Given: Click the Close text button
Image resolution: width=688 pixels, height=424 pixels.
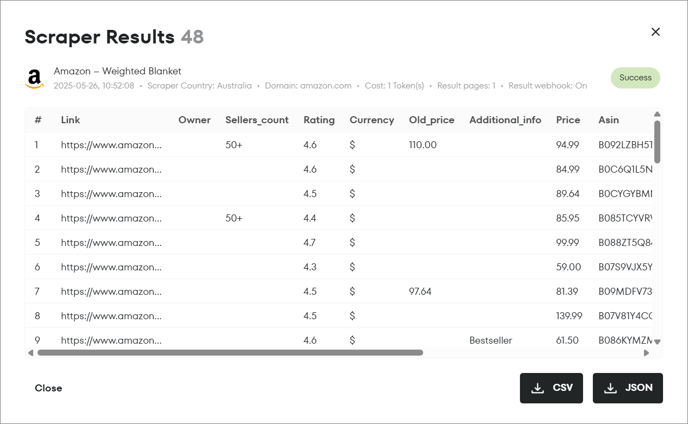Looking at the screenshot, I should (48, 388).
